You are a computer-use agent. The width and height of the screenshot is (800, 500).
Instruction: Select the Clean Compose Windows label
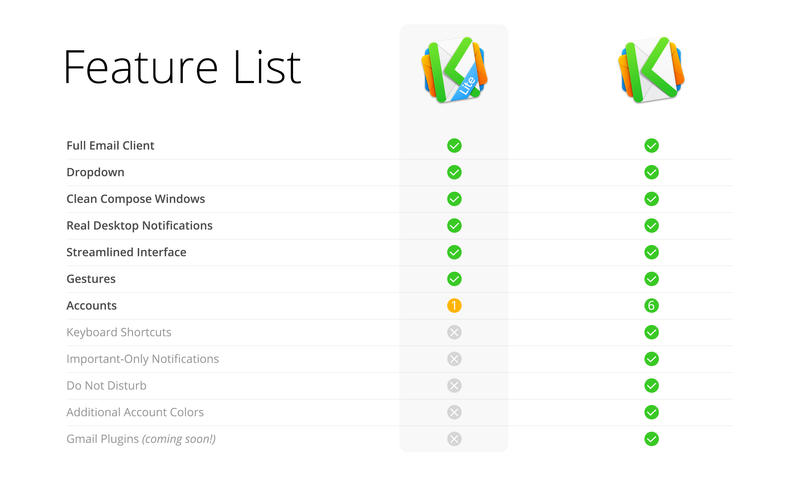(x=135, y=199)
